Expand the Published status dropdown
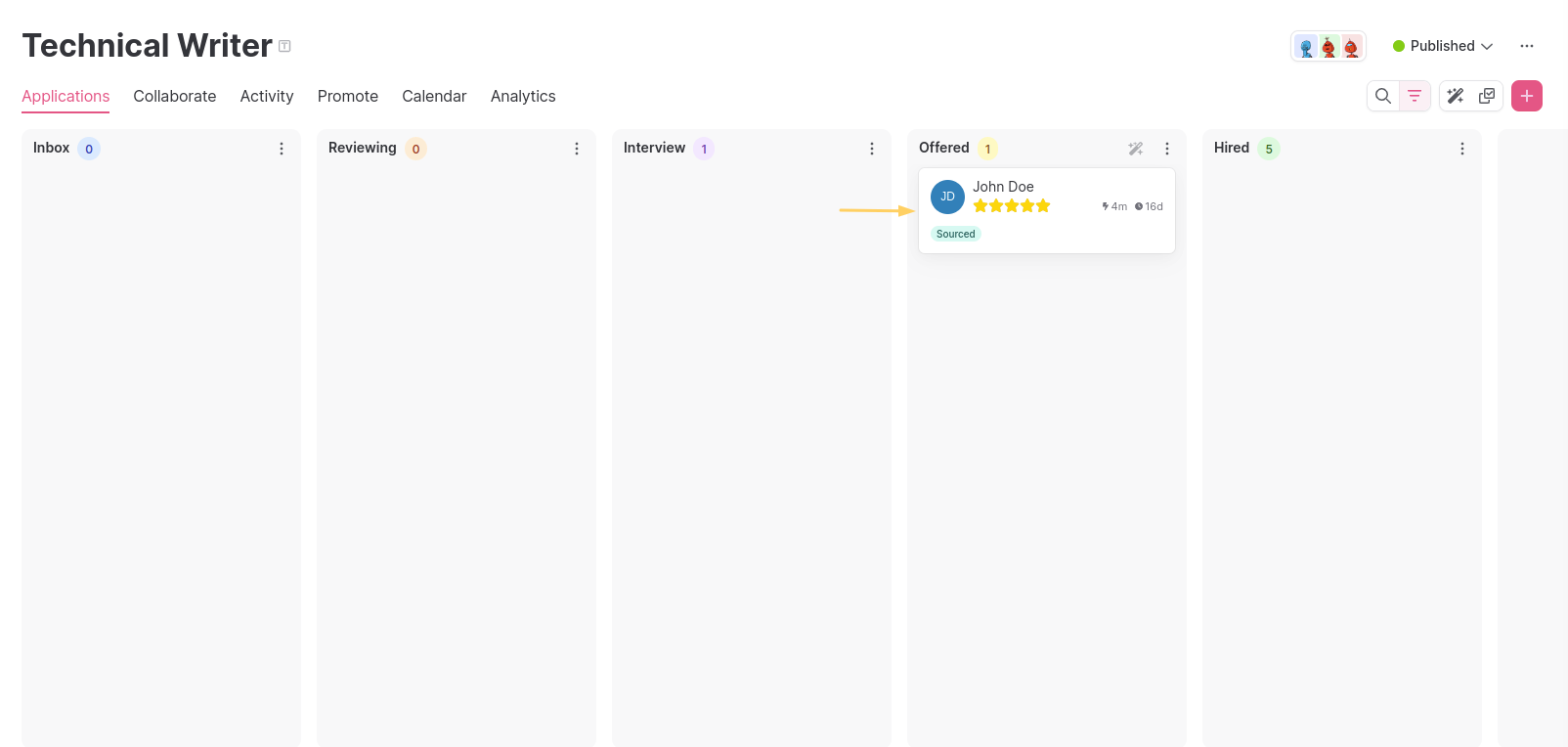 click(1443, 46)
